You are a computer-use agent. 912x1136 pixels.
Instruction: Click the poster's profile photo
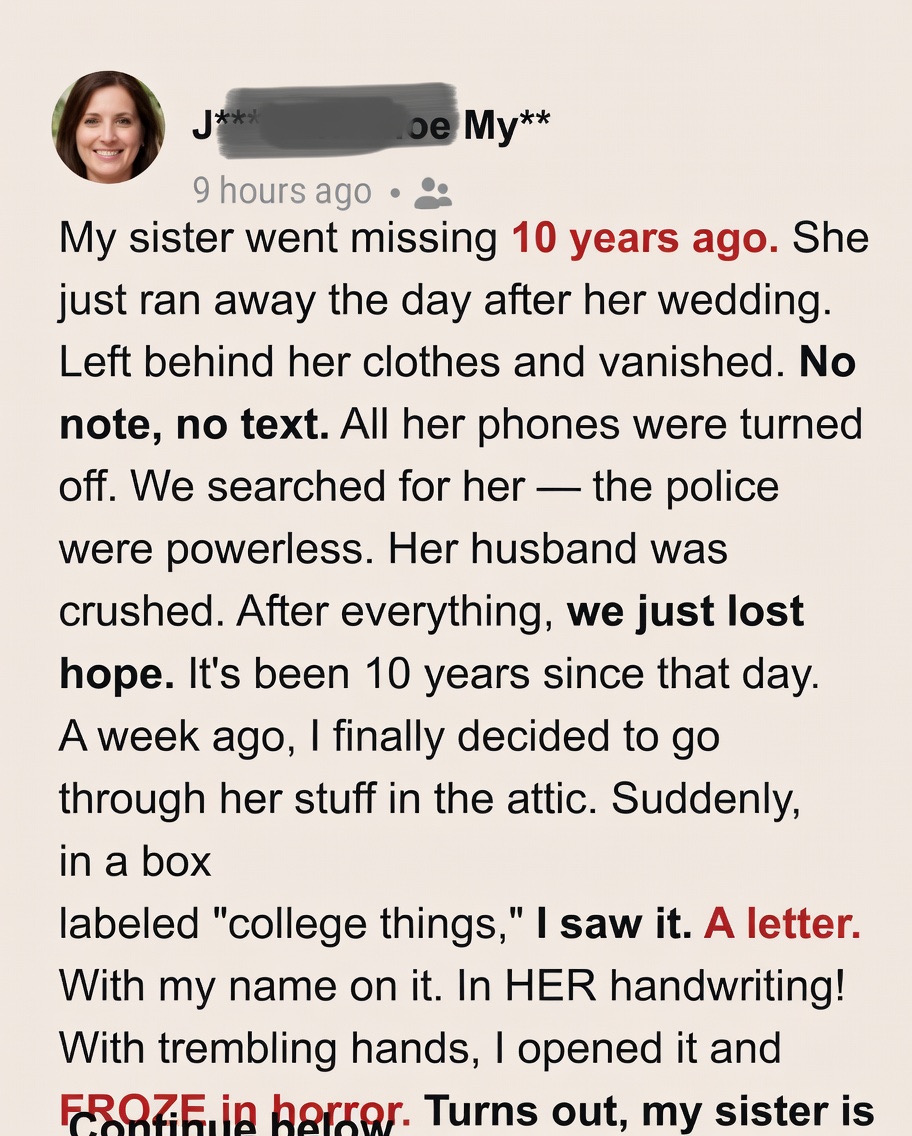[109, 127]
